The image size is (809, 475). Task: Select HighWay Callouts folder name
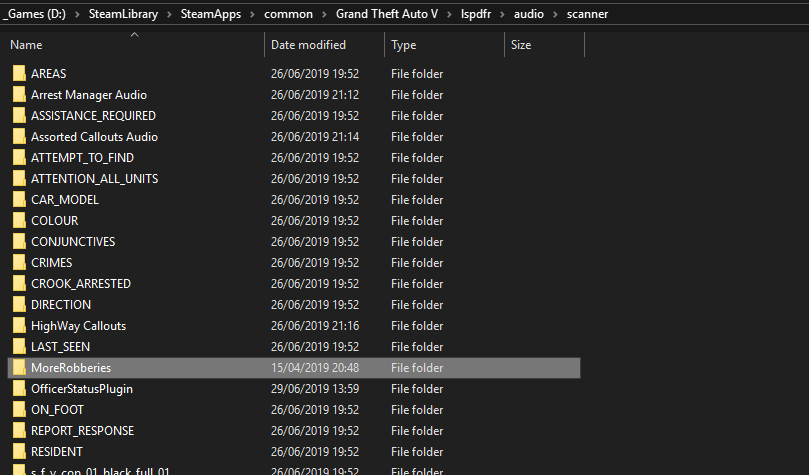point(78,326)
